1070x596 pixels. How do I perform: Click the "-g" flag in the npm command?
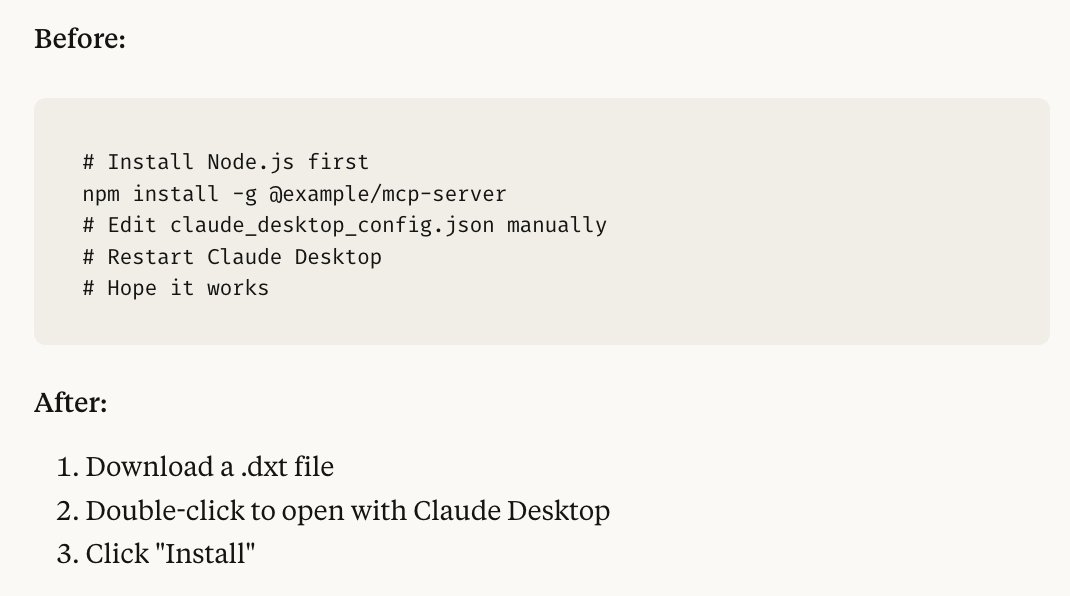244,195
